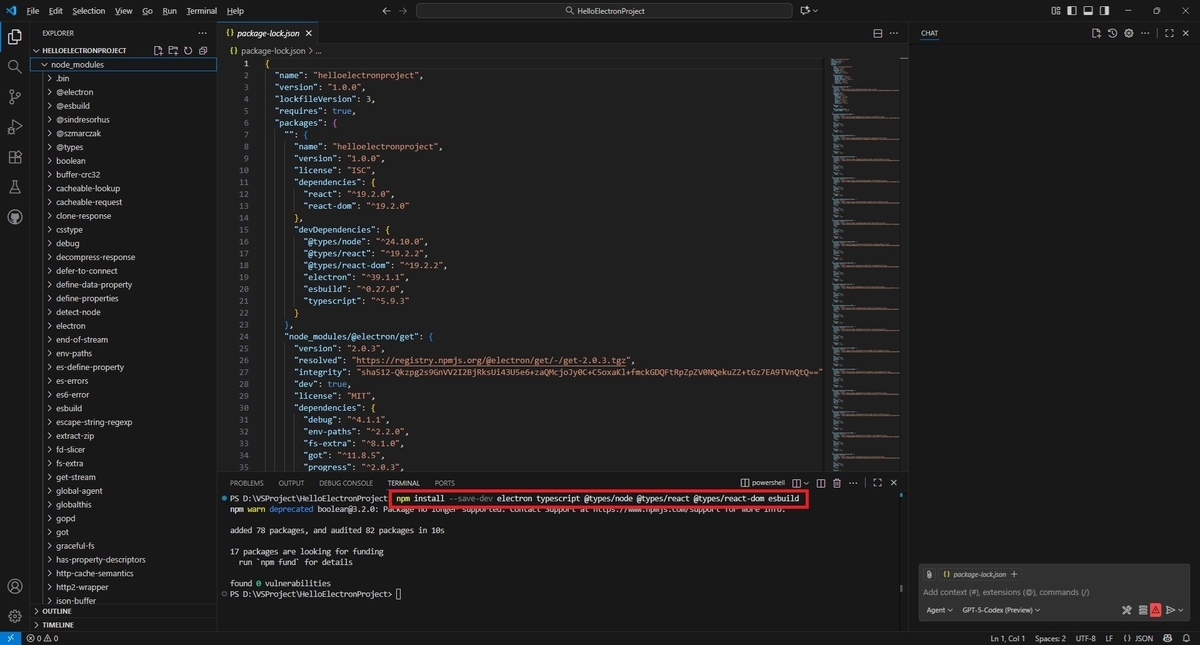
Task: Toggle maximize panel size
Action: pyautogui.click(x=877, y=483)
